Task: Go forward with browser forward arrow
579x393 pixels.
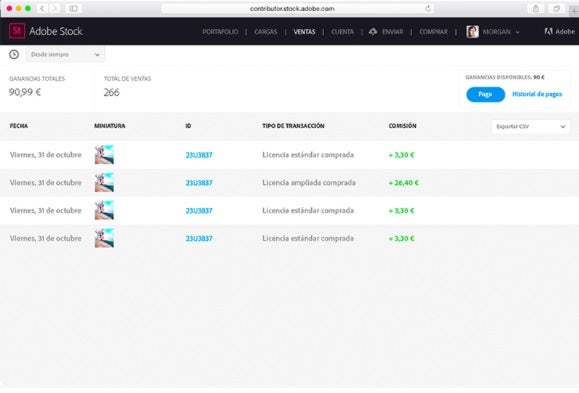Action: point(54,8)
